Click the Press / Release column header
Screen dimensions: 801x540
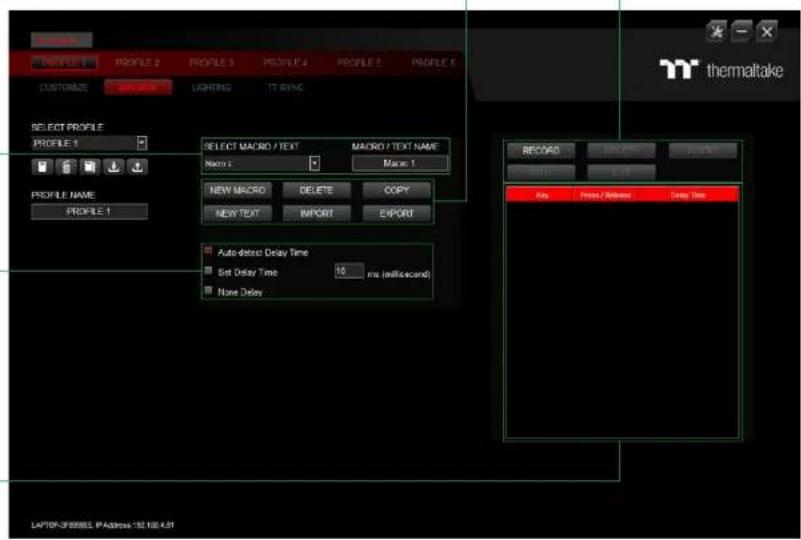tap(605, 195)
